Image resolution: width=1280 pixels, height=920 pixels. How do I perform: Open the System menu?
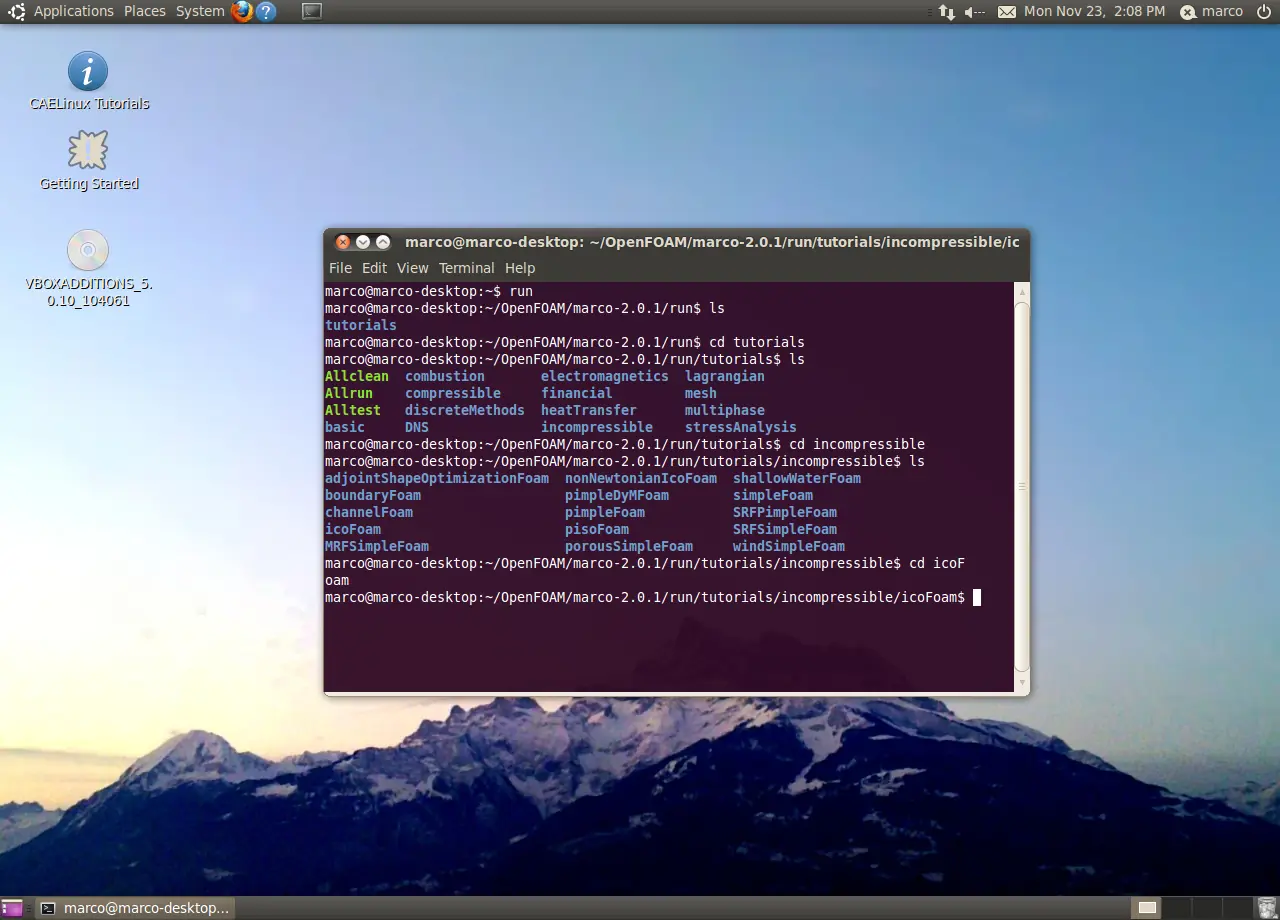(200, 11)
